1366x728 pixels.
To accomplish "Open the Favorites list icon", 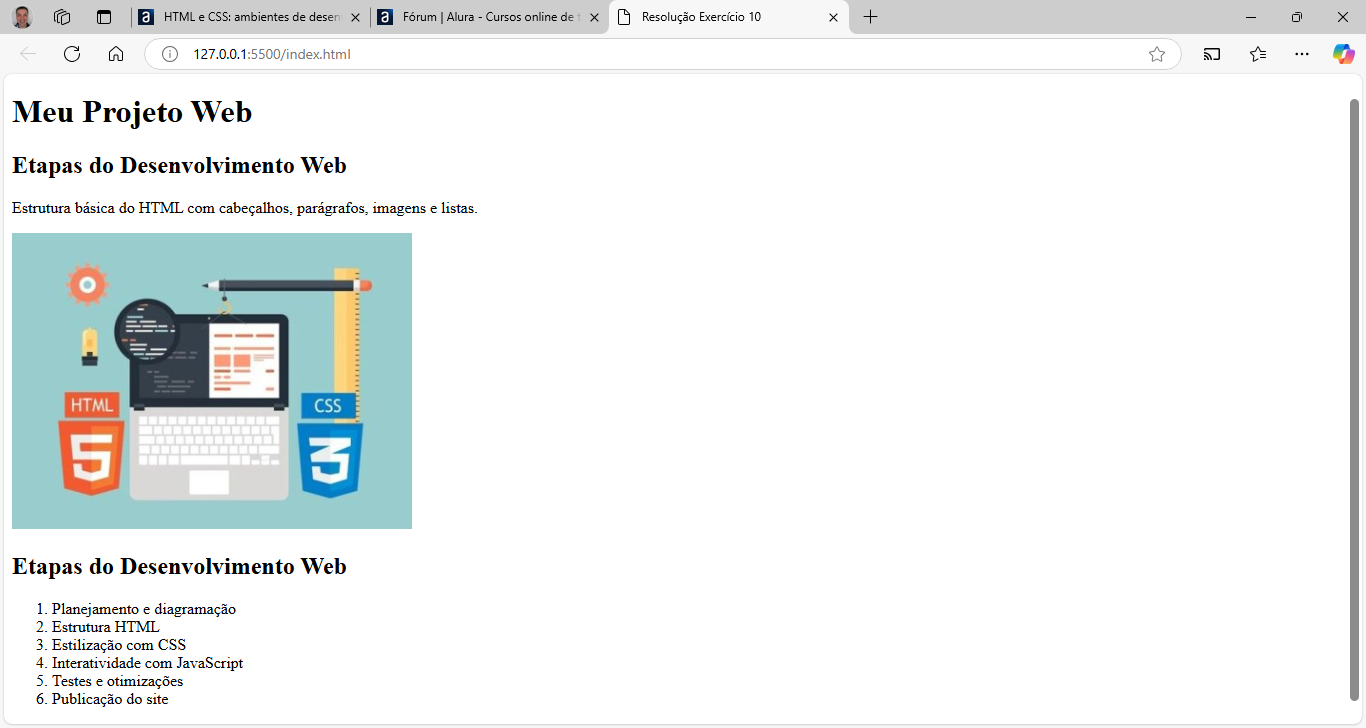I will pyautogui.click(x=1258, y=54).
